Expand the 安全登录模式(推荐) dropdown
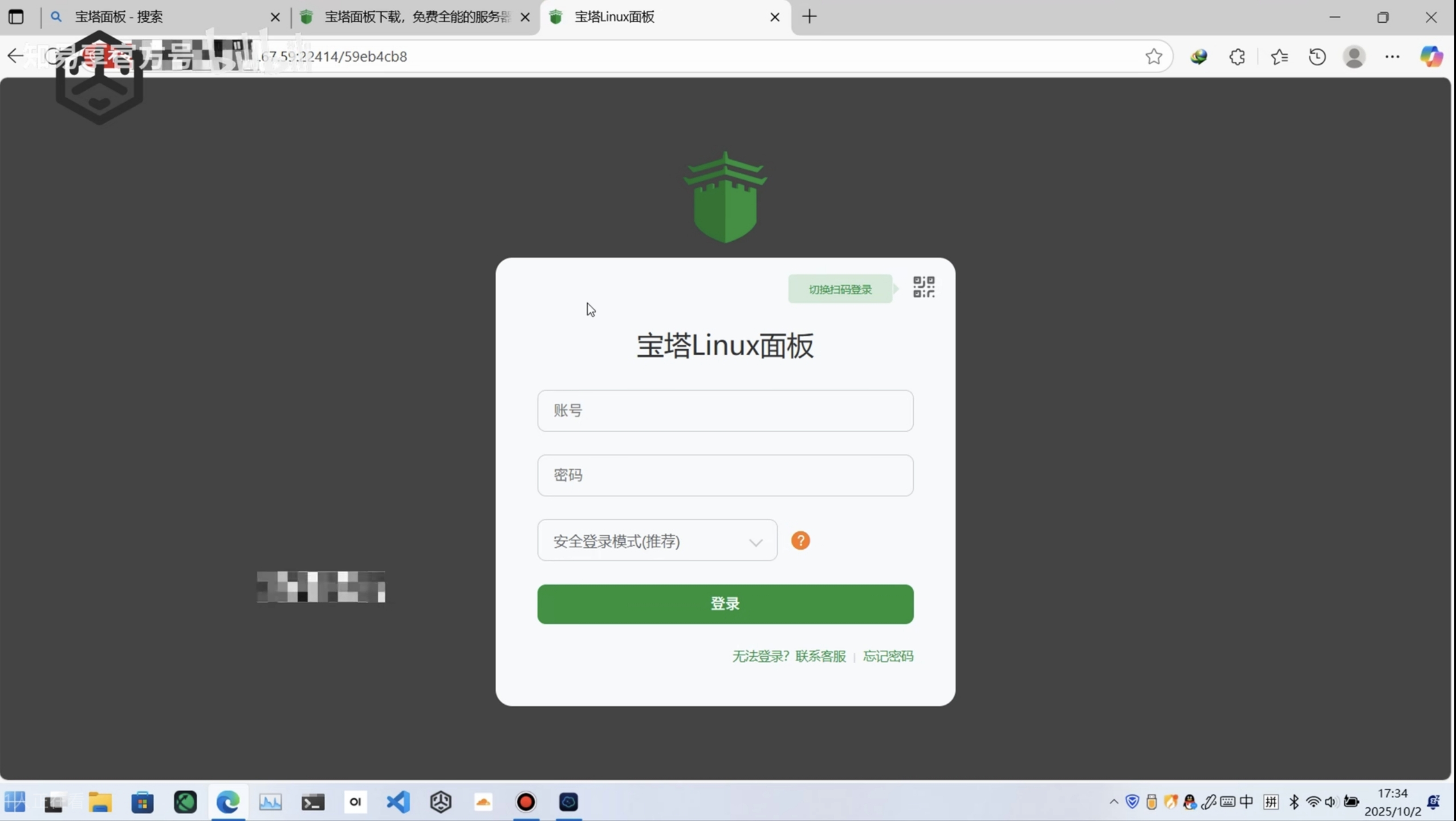1456x821 pixels. tap(657, 540)
